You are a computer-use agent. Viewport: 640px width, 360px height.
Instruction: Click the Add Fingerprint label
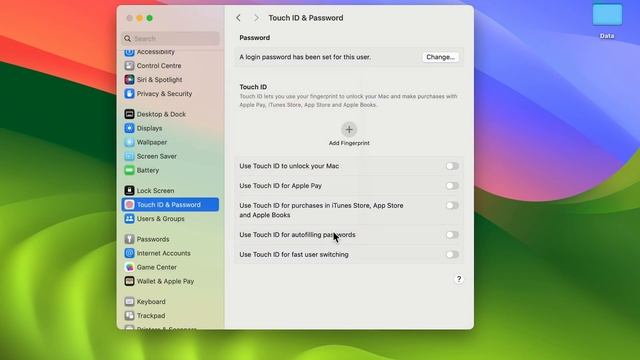click(x=349, y=143)
